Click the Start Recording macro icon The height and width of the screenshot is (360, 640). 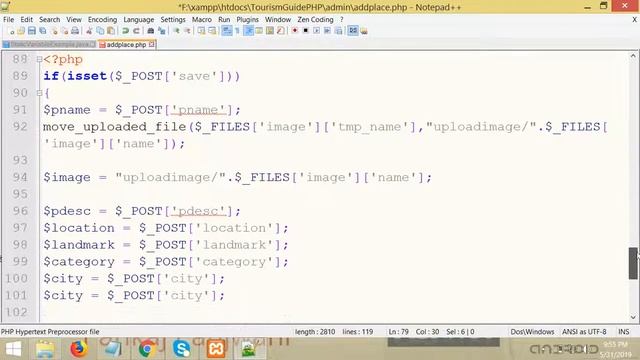point(295,31)
